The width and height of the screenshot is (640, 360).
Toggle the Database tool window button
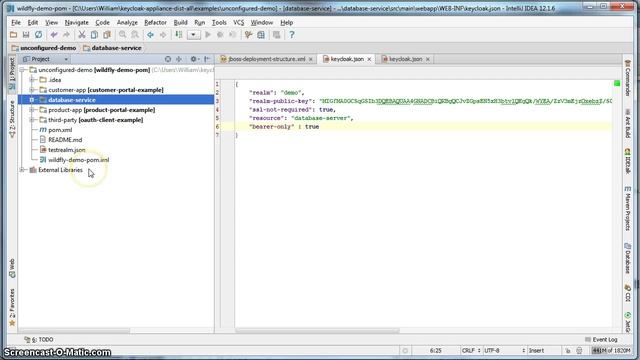628,258
